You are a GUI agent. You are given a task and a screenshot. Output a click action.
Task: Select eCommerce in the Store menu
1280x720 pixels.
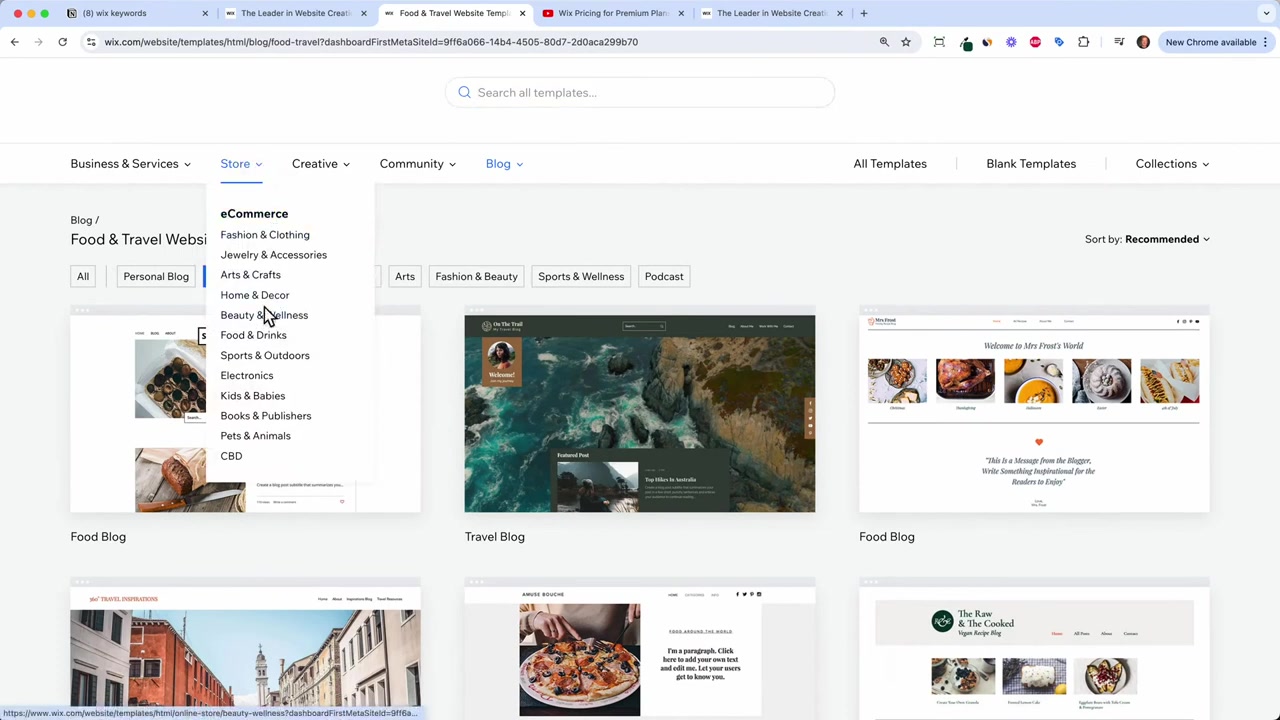point(254,214)
